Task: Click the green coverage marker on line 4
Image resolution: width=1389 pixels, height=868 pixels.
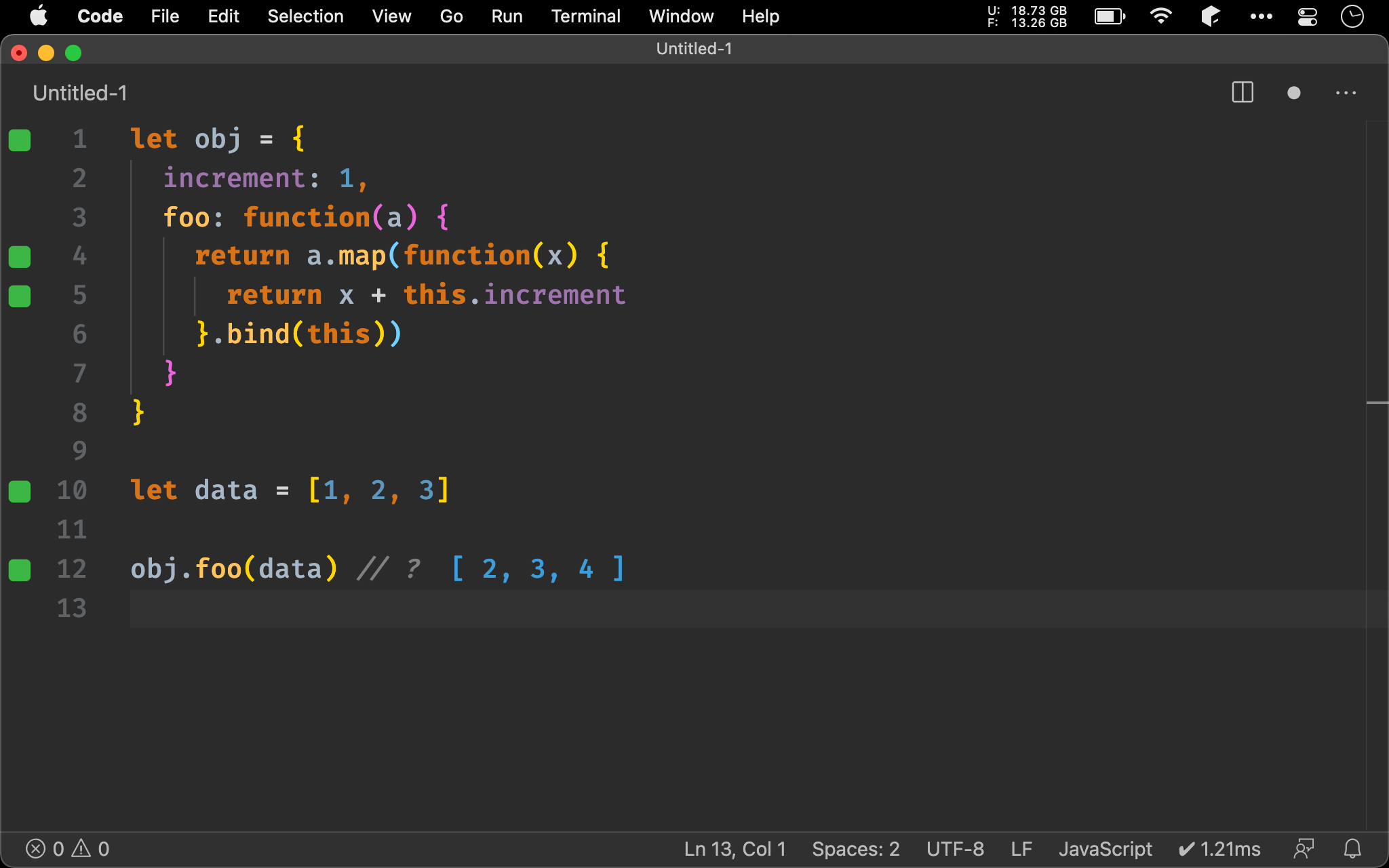Action: point(20,257)
